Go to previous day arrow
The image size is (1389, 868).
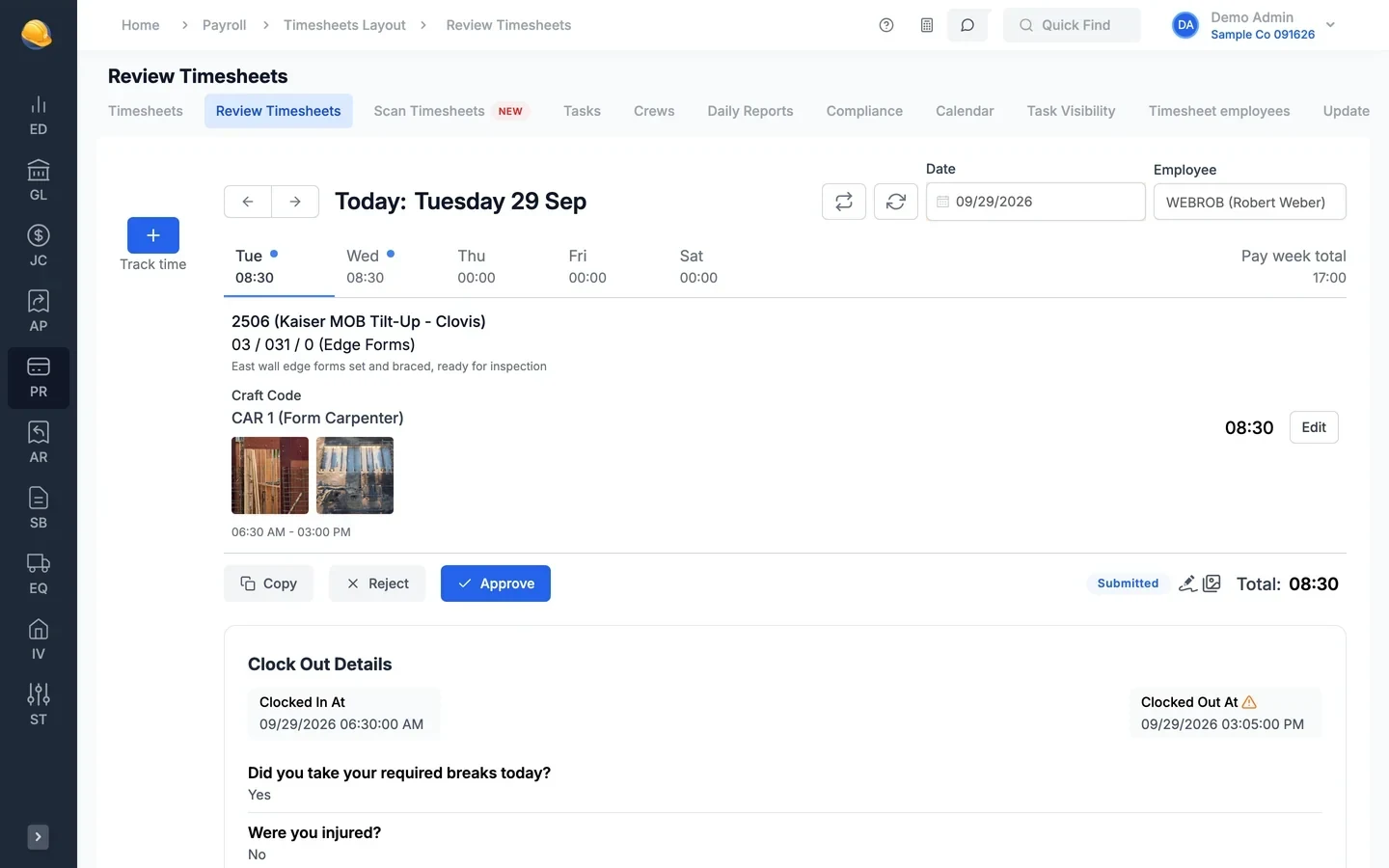(248, 202)
